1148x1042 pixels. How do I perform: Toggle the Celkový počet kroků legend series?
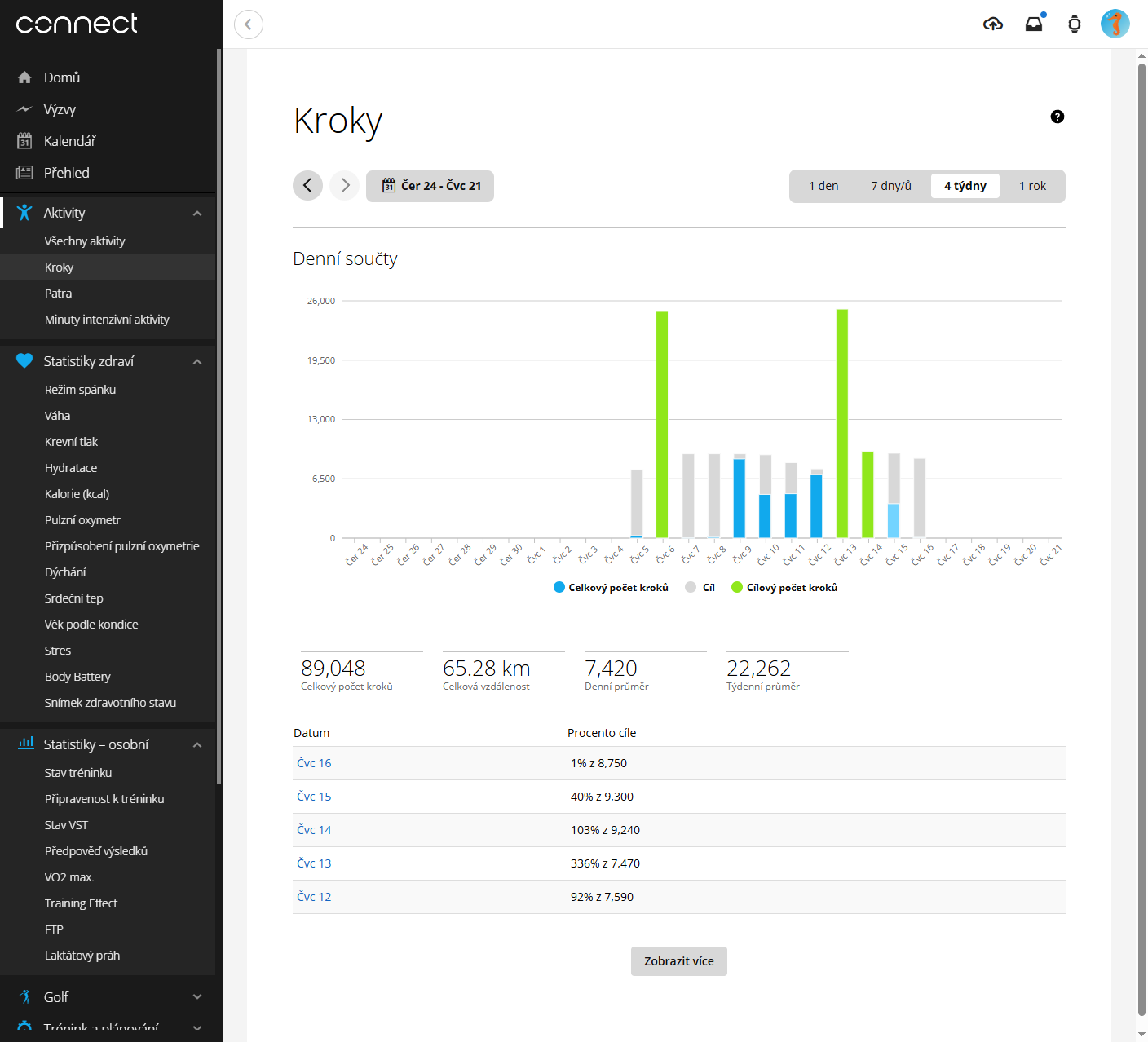coord(611,588)
